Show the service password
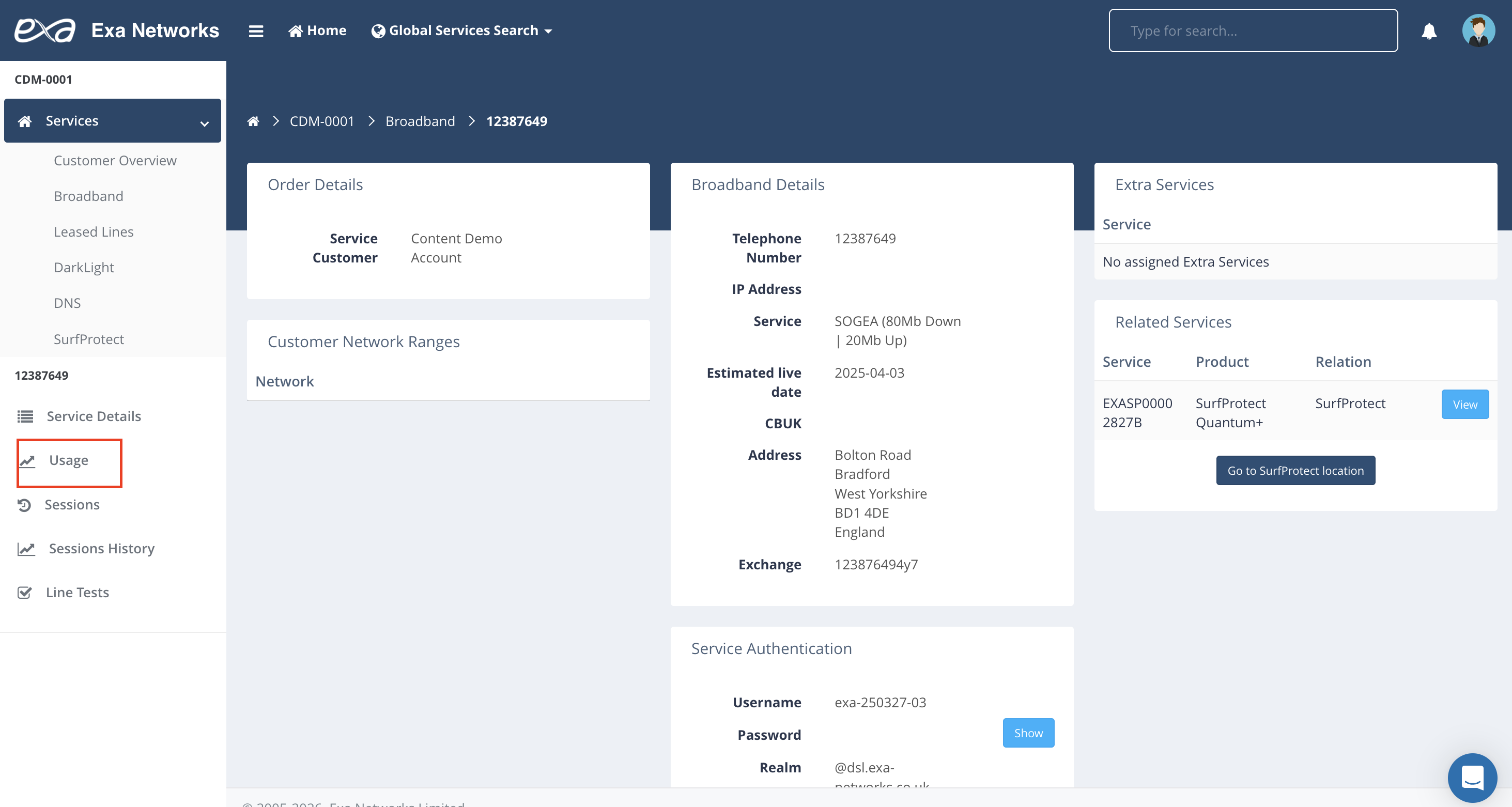The height and width of the screenshot is (807, 1512). [x=1028, y=733]
